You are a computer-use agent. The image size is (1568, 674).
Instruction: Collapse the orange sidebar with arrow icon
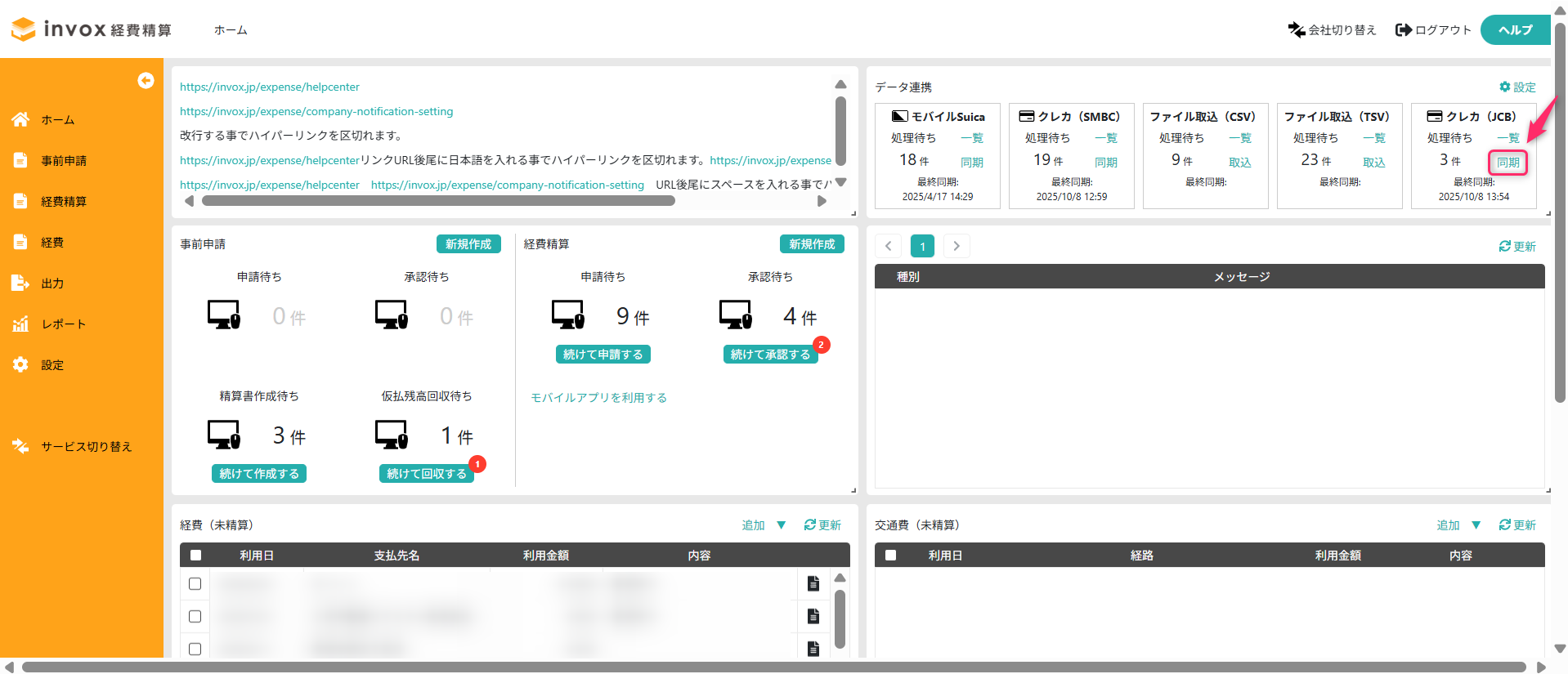[146, 80]
